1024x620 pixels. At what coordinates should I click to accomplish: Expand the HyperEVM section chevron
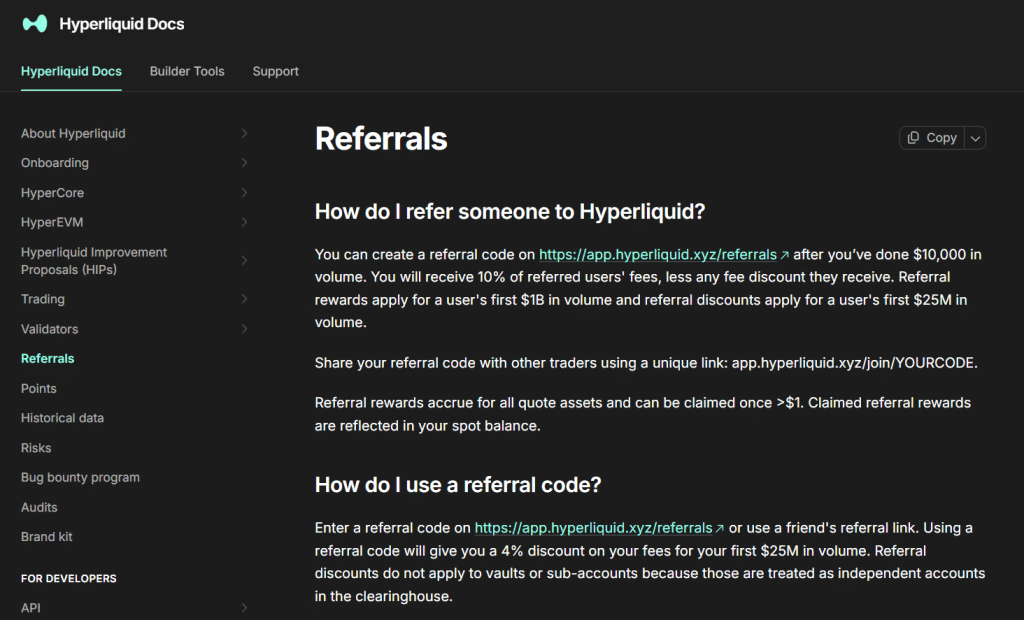244,222
